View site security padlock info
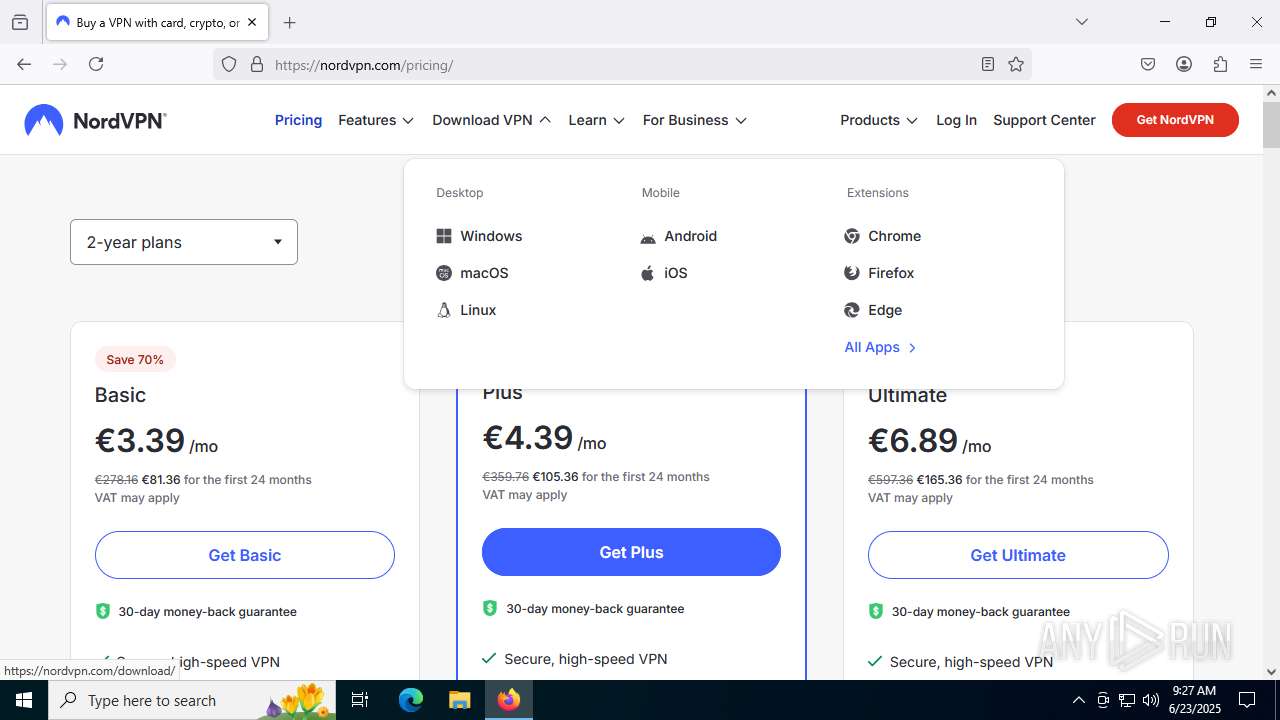The width and height of the screenshot is (1280, 720). click(257, 64)
